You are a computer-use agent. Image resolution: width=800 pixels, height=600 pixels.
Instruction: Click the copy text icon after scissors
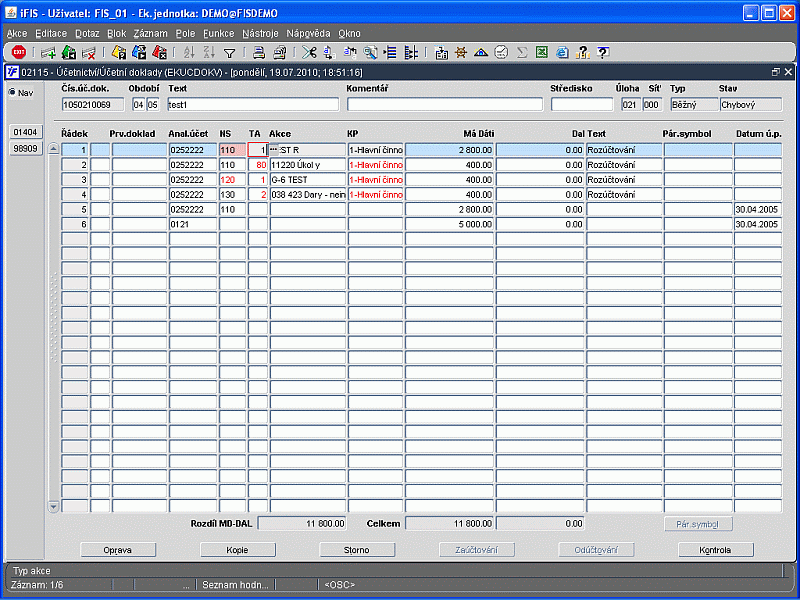pyautogui.click(x=329, y=52)
